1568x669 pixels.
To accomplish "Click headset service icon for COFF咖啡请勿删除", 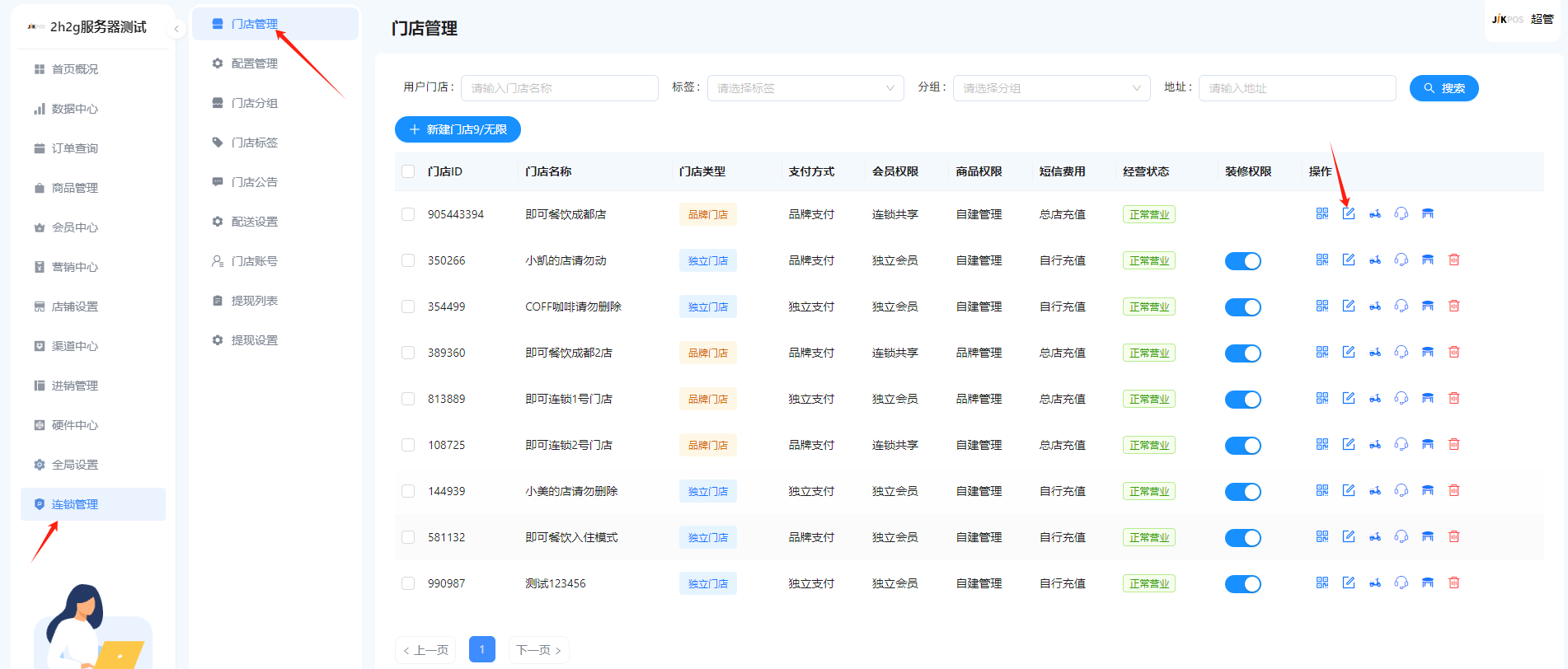I will pos(1401,306).
